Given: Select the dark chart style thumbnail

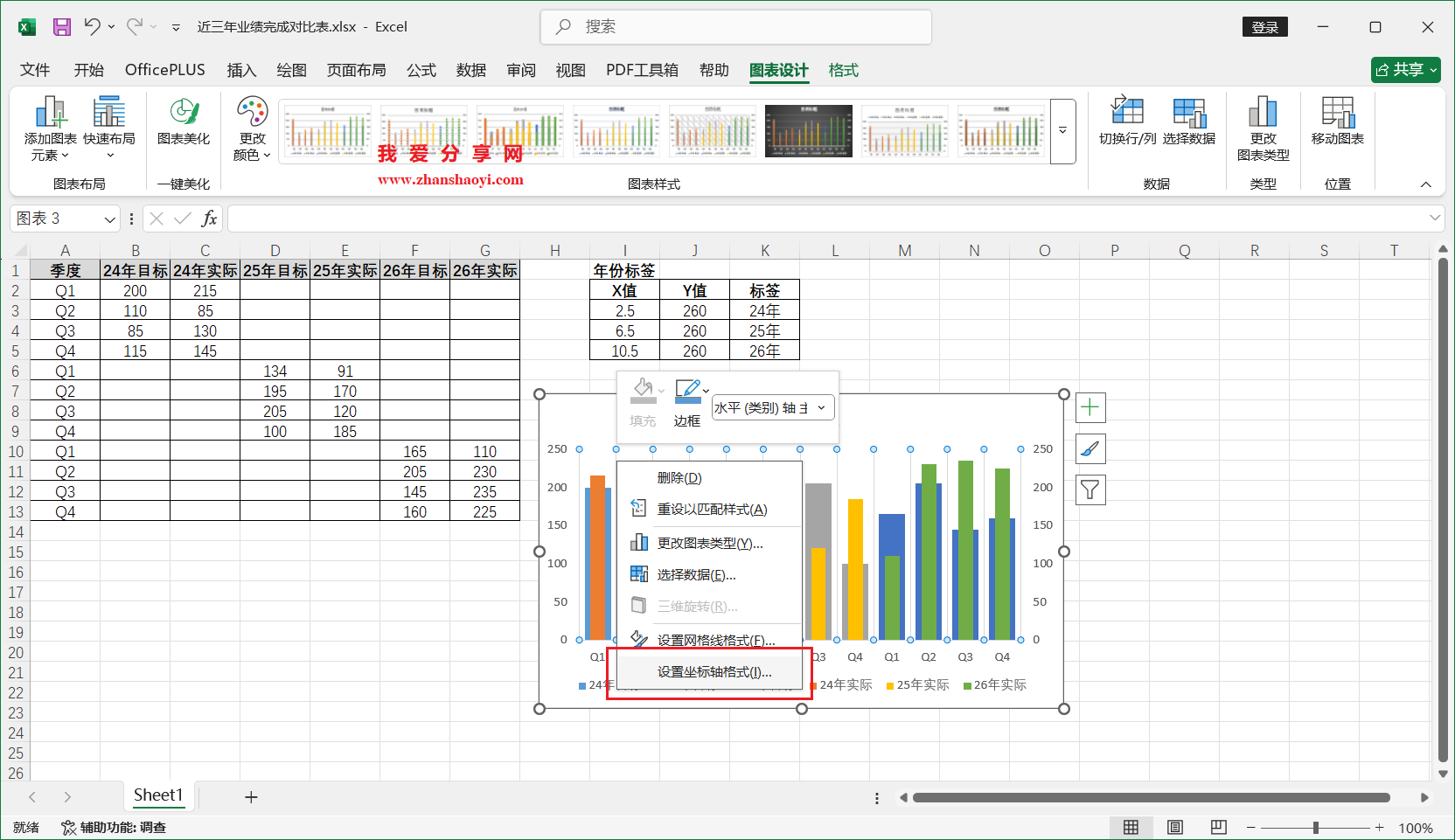Looking at the screenshot, I should pos(809,131).
